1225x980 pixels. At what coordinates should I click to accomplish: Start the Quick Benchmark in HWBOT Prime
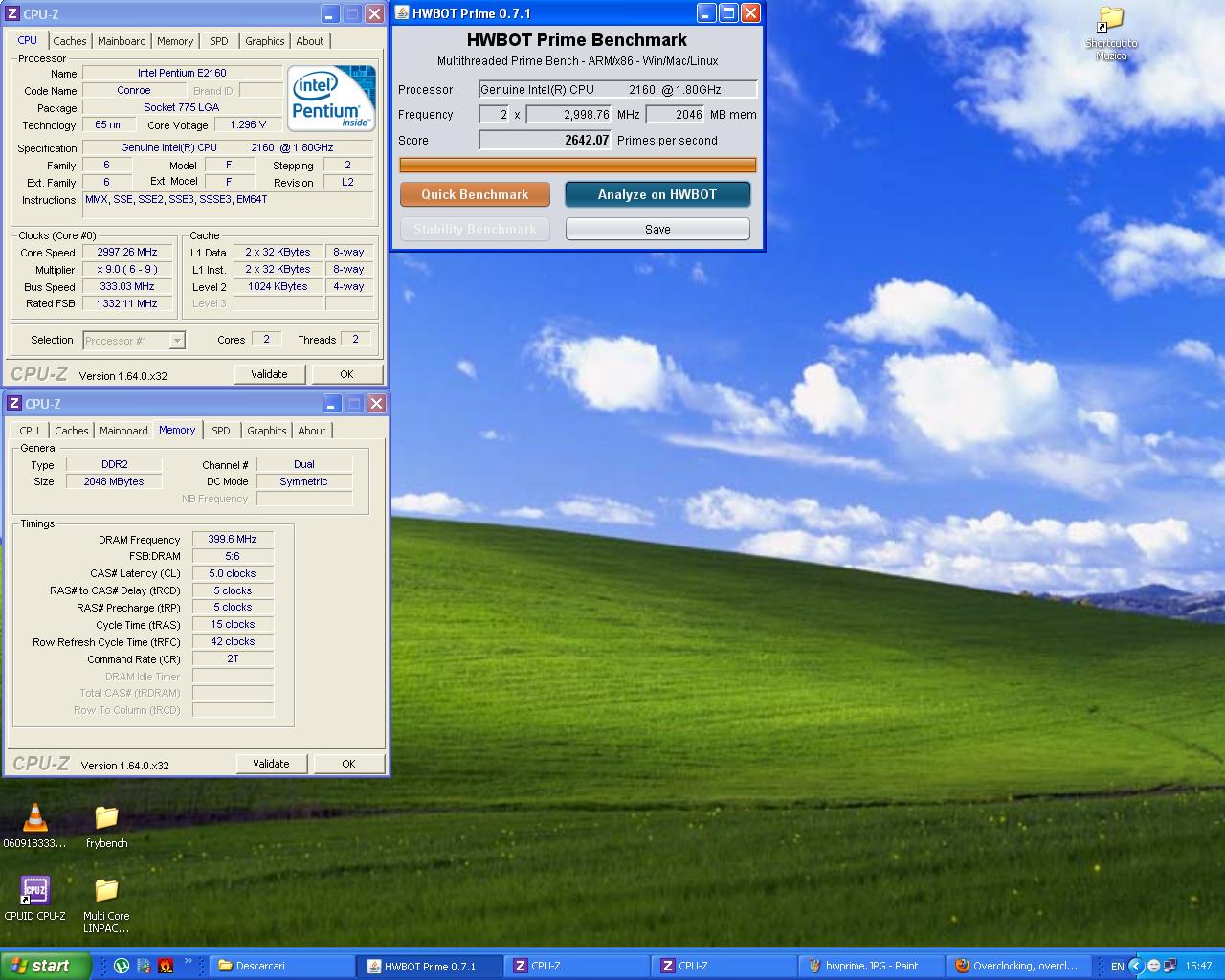[475, 194]
